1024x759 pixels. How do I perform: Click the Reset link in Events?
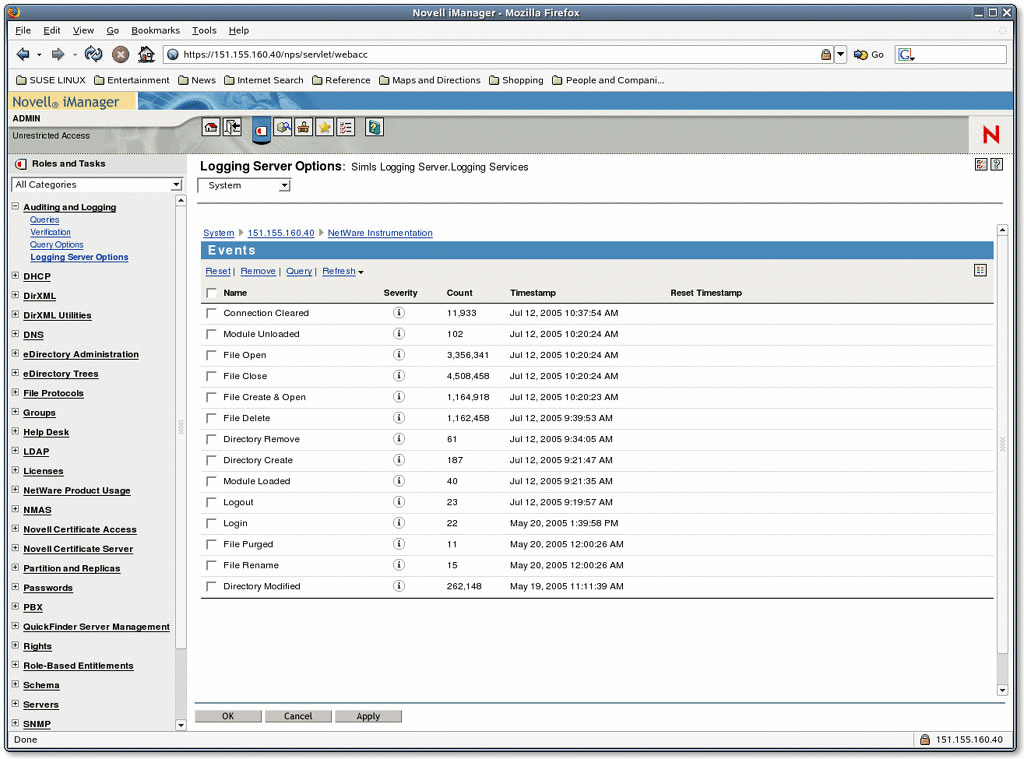pos(217,271)
